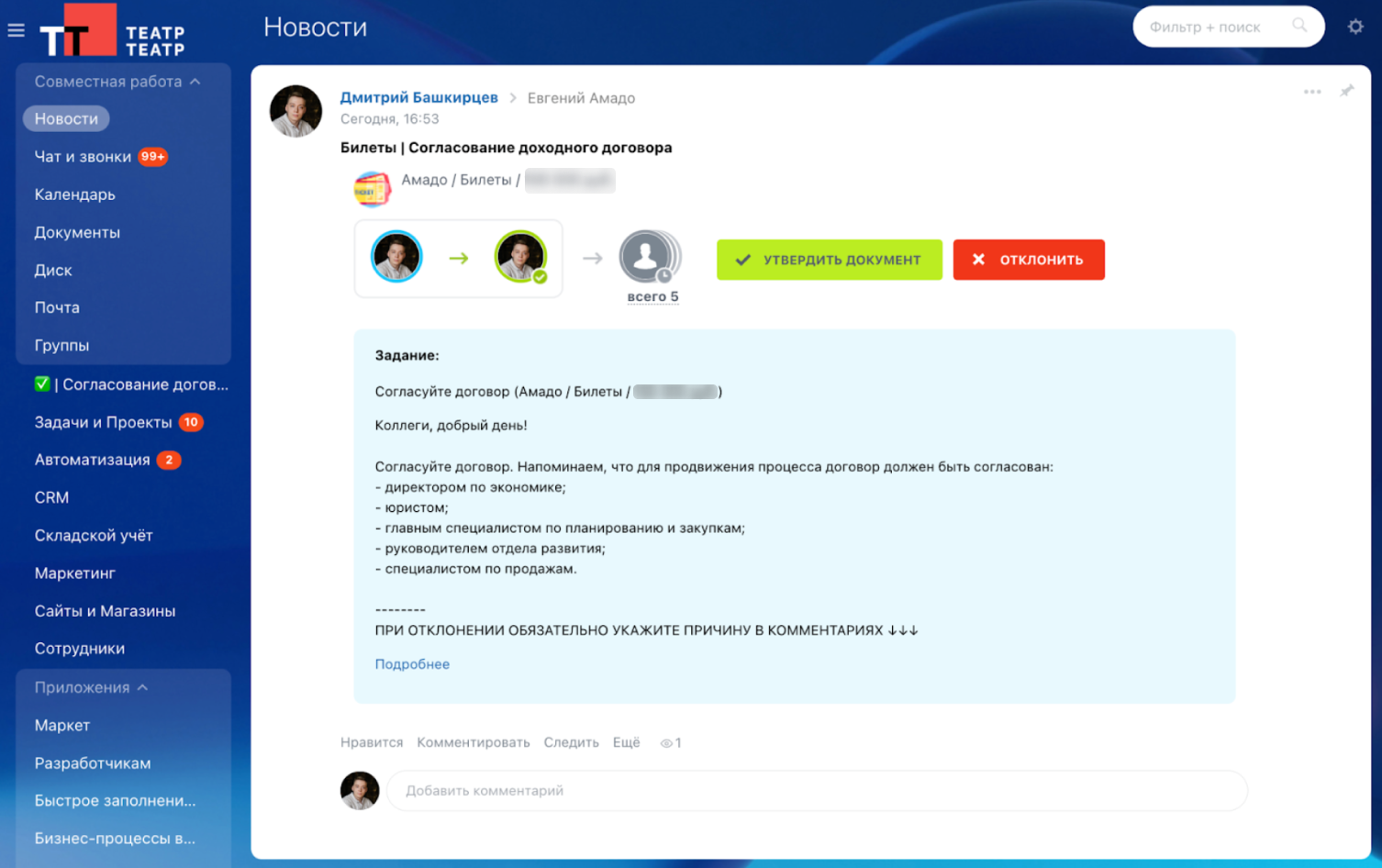Collapse Совместная работа section
The image size is (1382, 868).
coord(117,82)
